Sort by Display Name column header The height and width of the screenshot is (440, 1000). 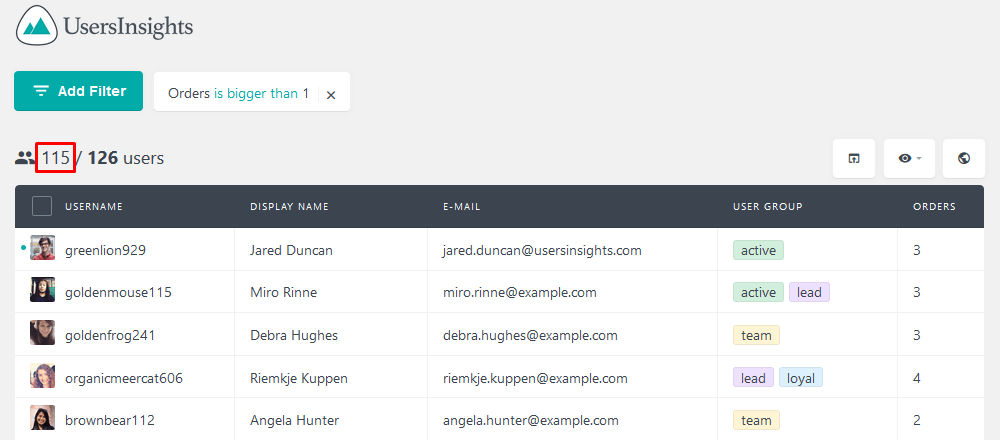[x=290, y=207]
